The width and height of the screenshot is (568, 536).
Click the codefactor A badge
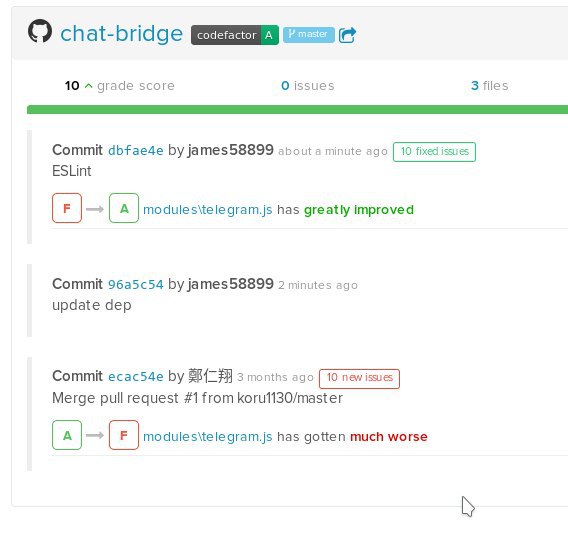(x=235, y=35)
